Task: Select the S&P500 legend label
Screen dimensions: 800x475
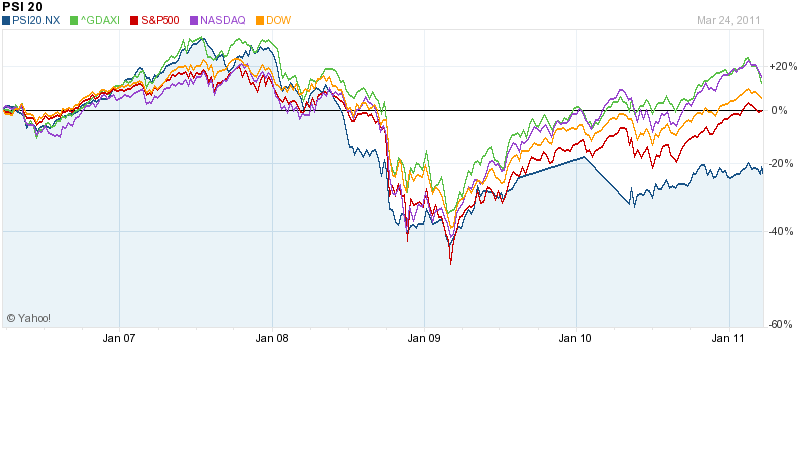Action: 160,20
